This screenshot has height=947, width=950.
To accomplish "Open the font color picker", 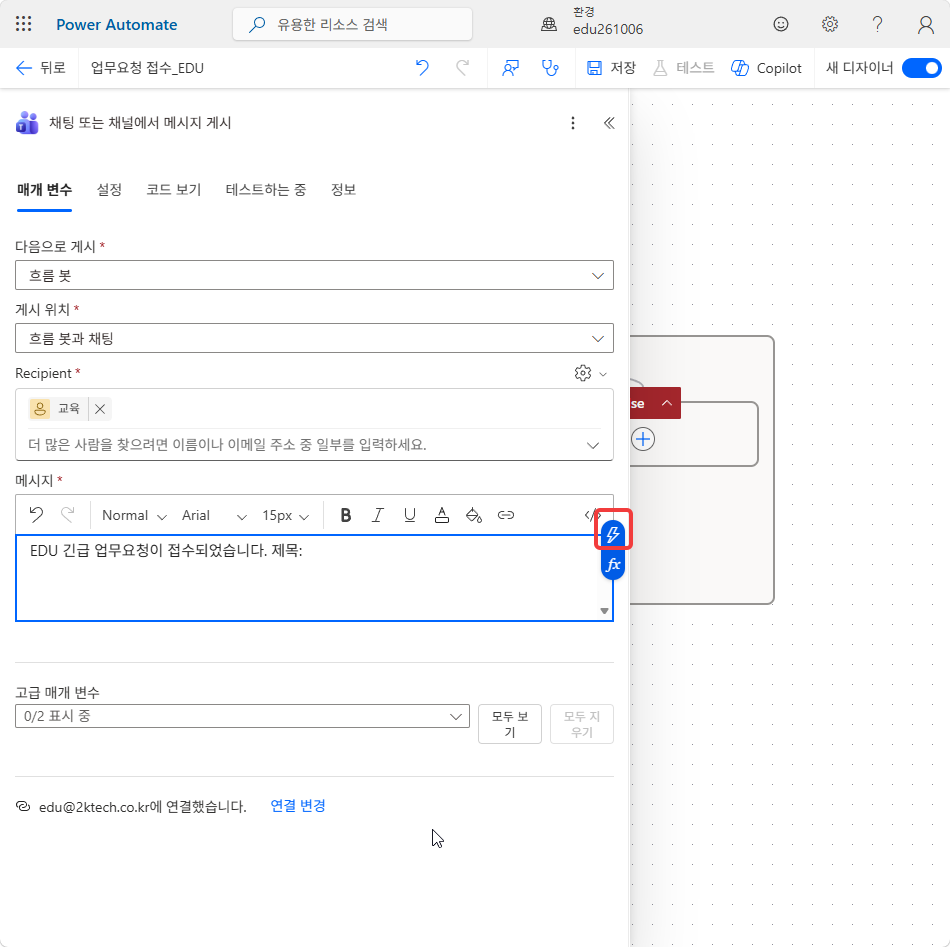I will 442,515.
